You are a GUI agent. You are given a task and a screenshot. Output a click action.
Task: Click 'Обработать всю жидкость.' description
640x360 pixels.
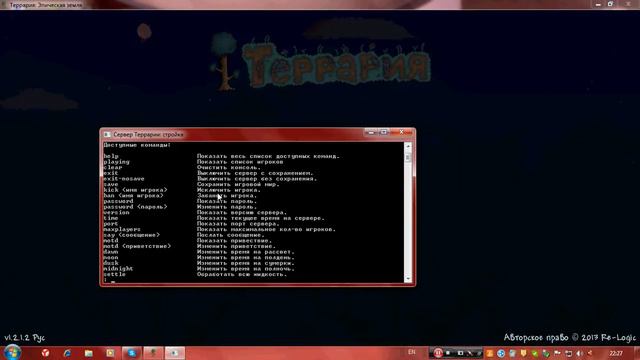coord(242,275)
